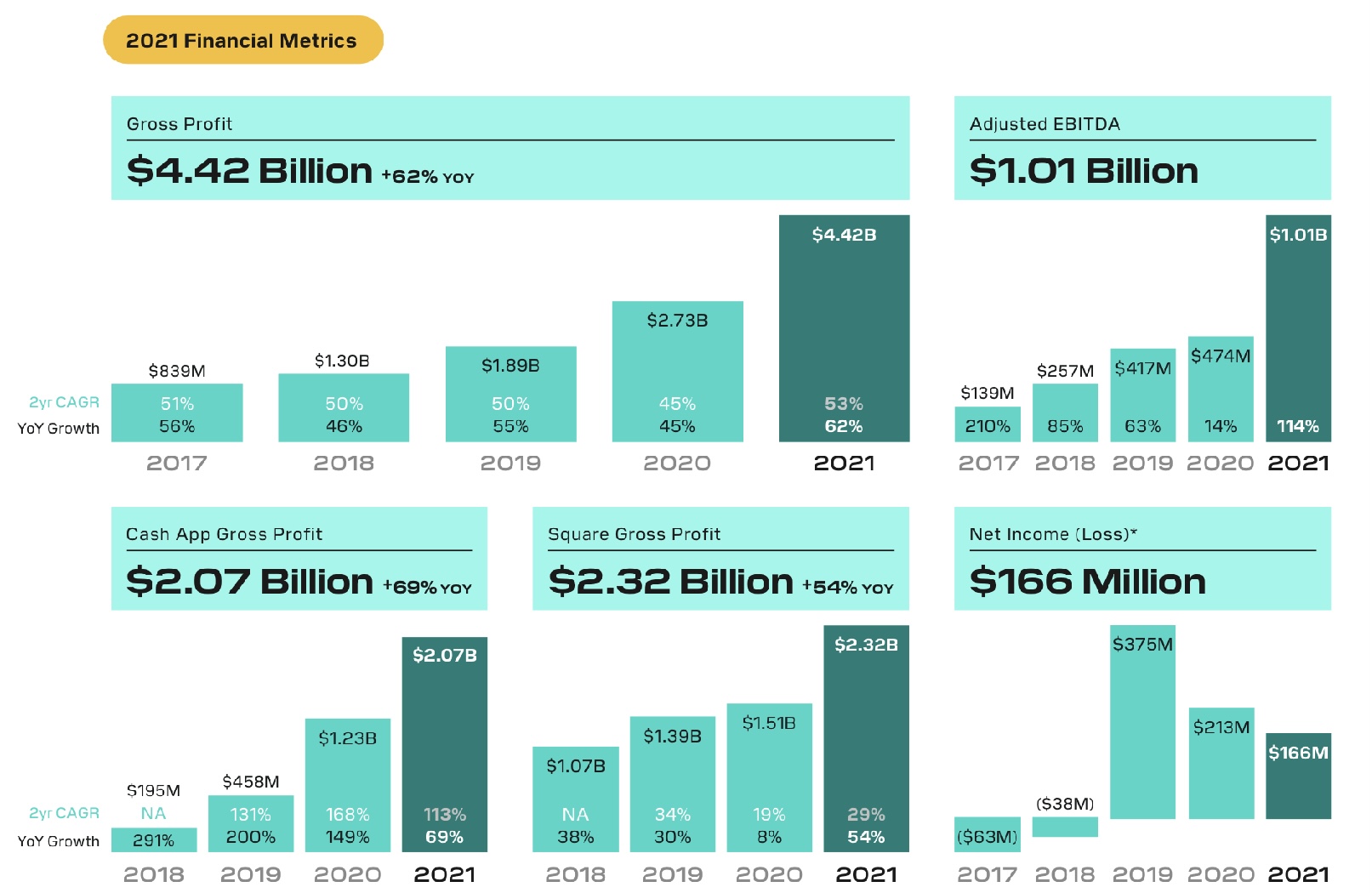Select the $2.07B Cash App bar
The width and height of the screenshot is (1372, 893).
[444, 743]
